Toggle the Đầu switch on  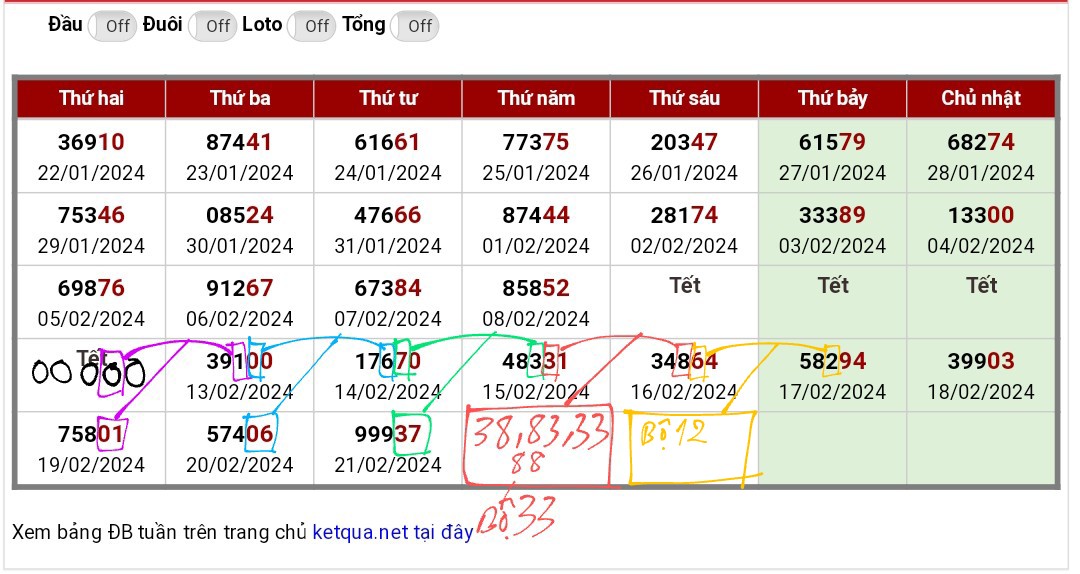[x=112, y=26]
